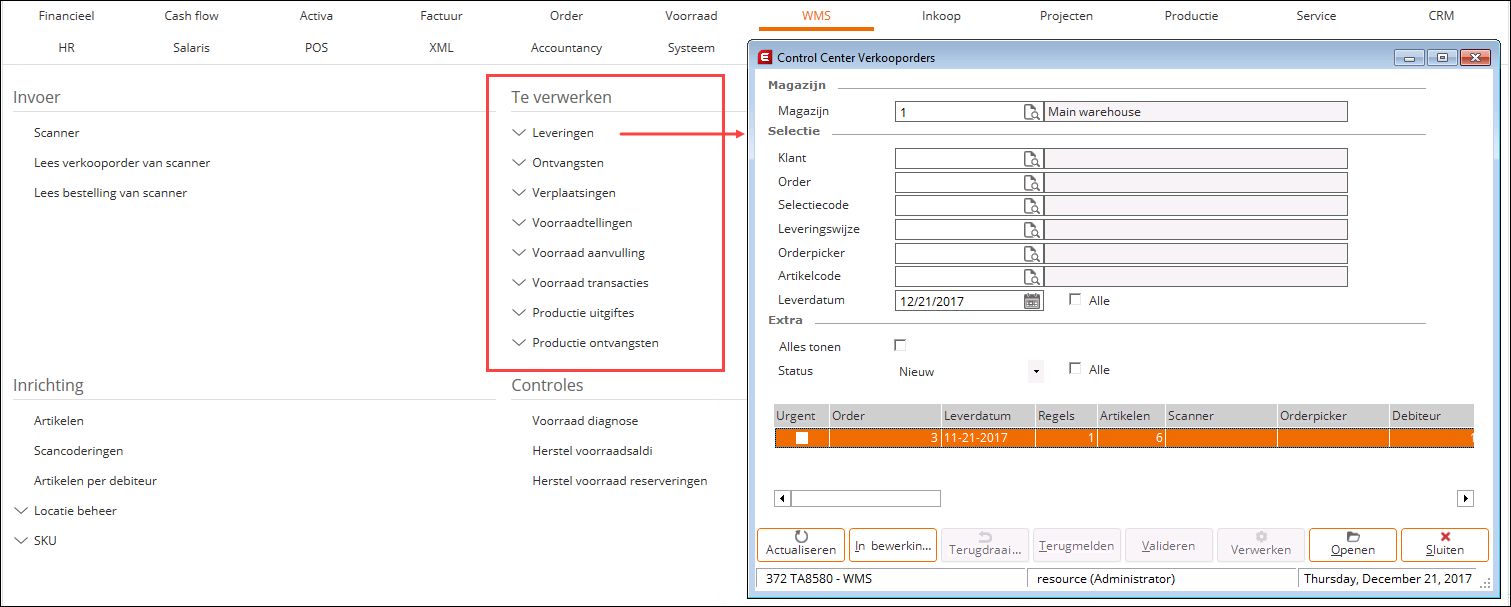The height and width of the screenshot is (607, 1511).
Task: Click the Magazijn field lookup icon
Action: (x=1031, y=112)
